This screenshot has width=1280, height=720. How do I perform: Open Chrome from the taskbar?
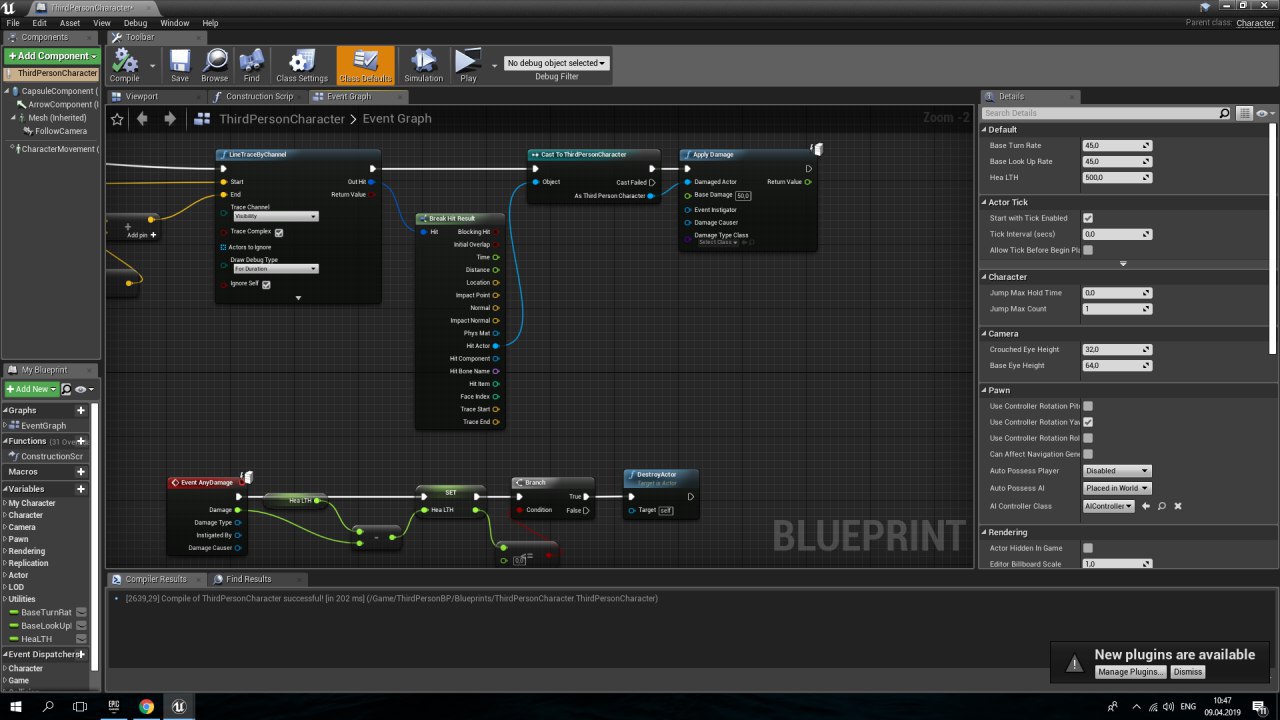click(146, 706)
